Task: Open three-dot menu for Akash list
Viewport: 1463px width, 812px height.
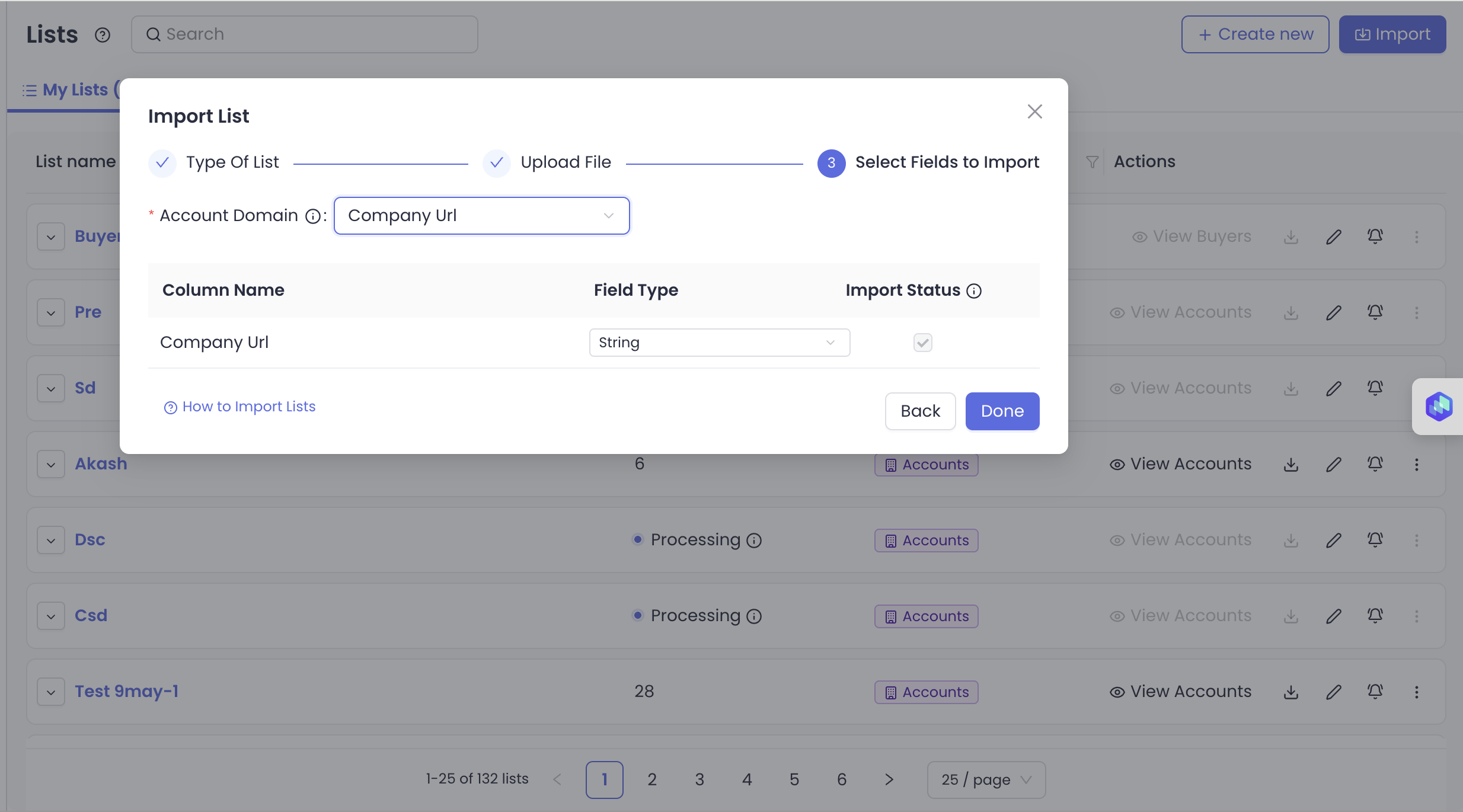Action: [x=1416, y=464]
